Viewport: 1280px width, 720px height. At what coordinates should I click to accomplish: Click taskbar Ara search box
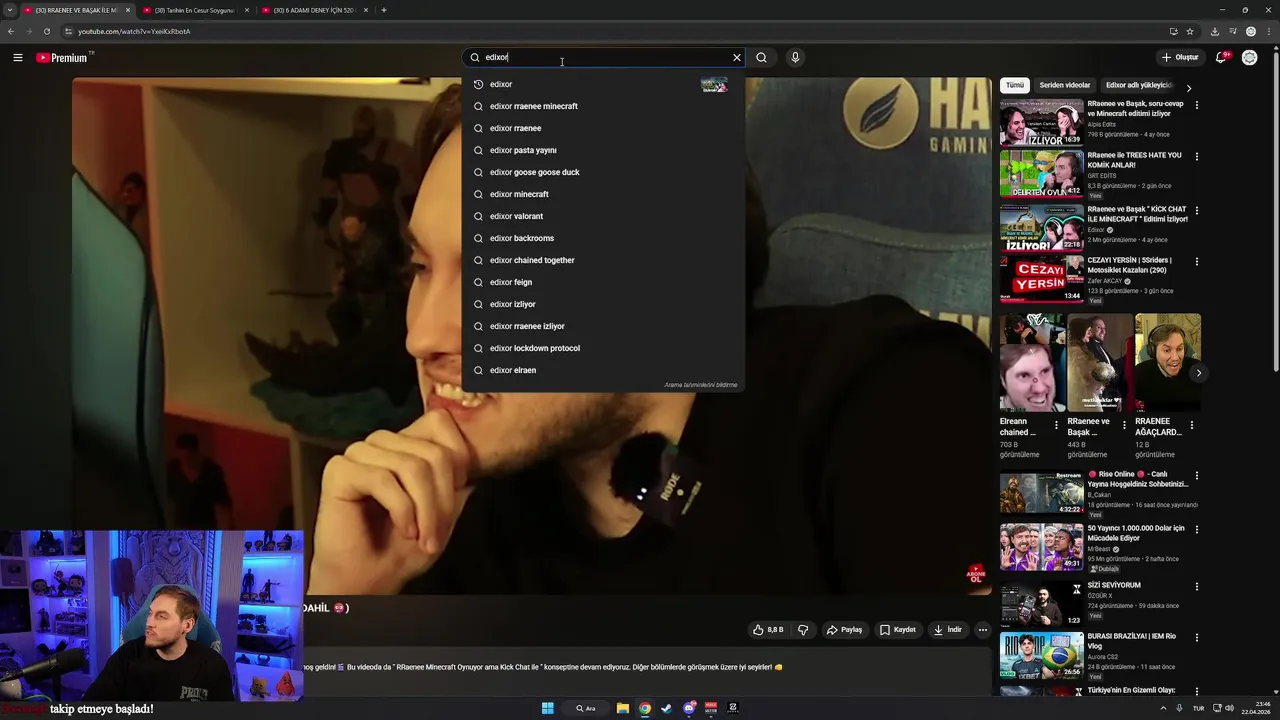[586, 708]
